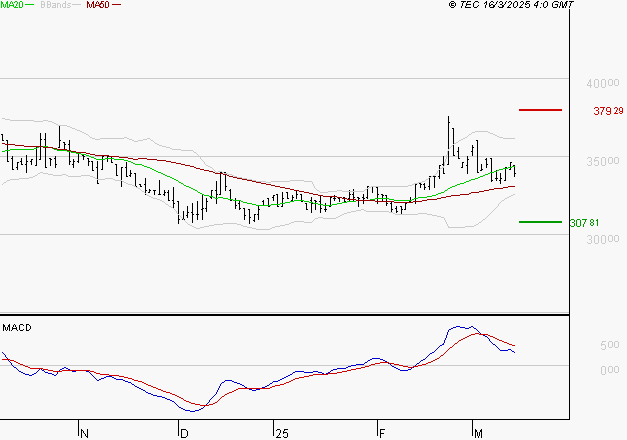Click the 30000 price axis label

coord(605,240)
